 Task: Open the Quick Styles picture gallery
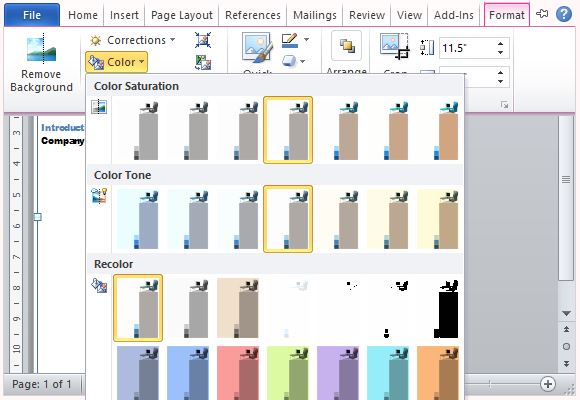click(257, 48)
